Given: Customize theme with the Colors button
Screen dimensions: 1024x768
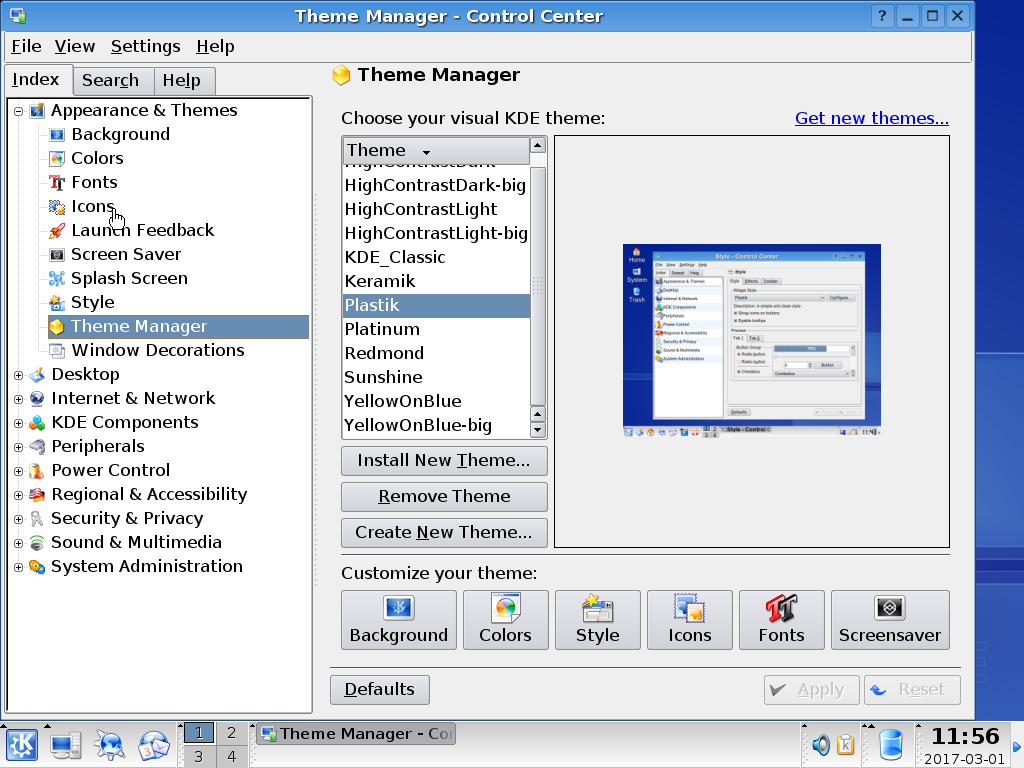Looking at the screenshot, I should [x=505, y=620].
